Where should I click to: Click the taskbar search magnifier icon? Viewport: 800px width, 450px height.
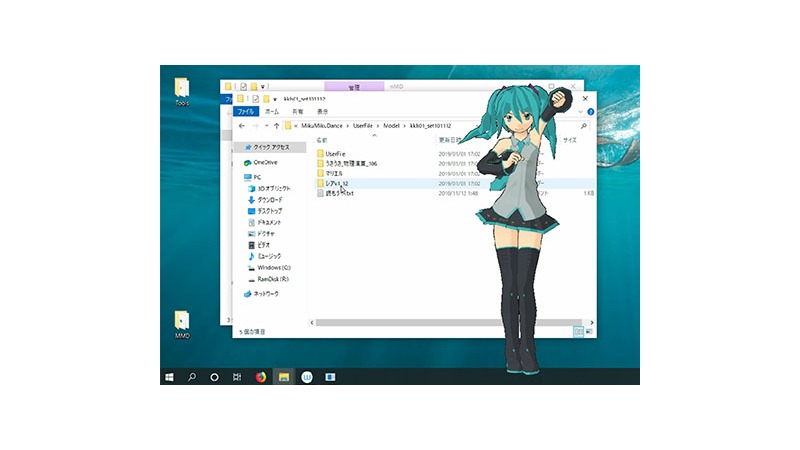(192, 377)
